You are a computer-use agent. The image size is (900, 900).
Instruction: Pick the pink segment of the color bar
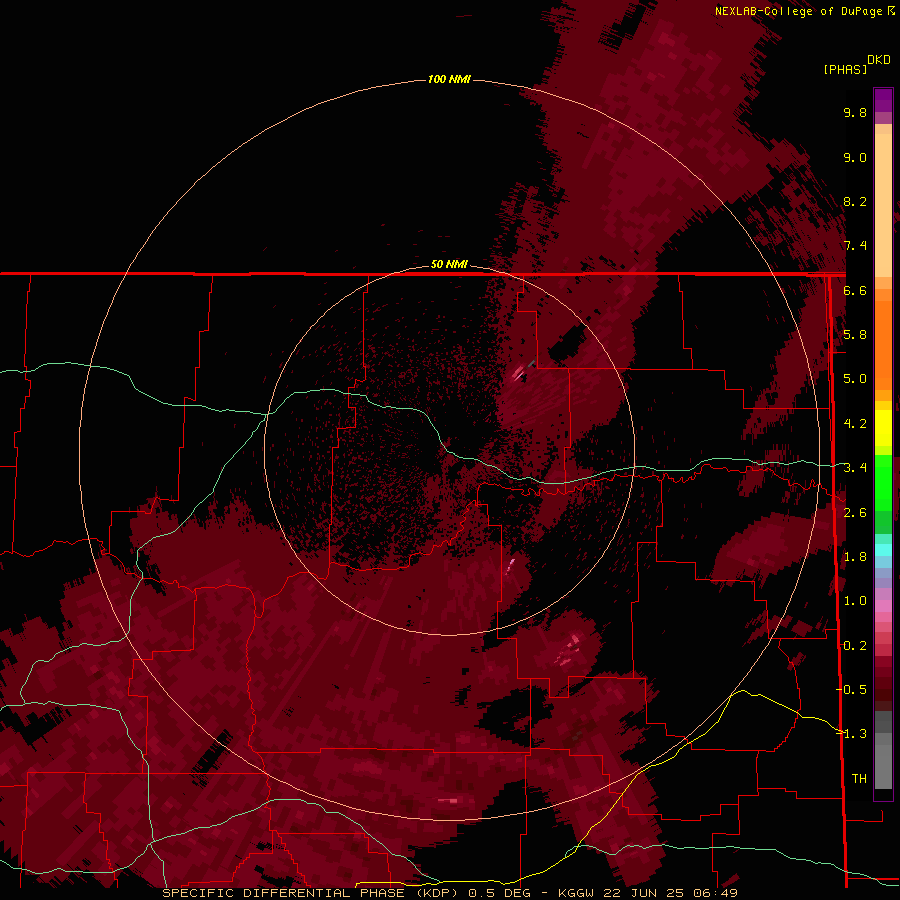tap(883, 606)
